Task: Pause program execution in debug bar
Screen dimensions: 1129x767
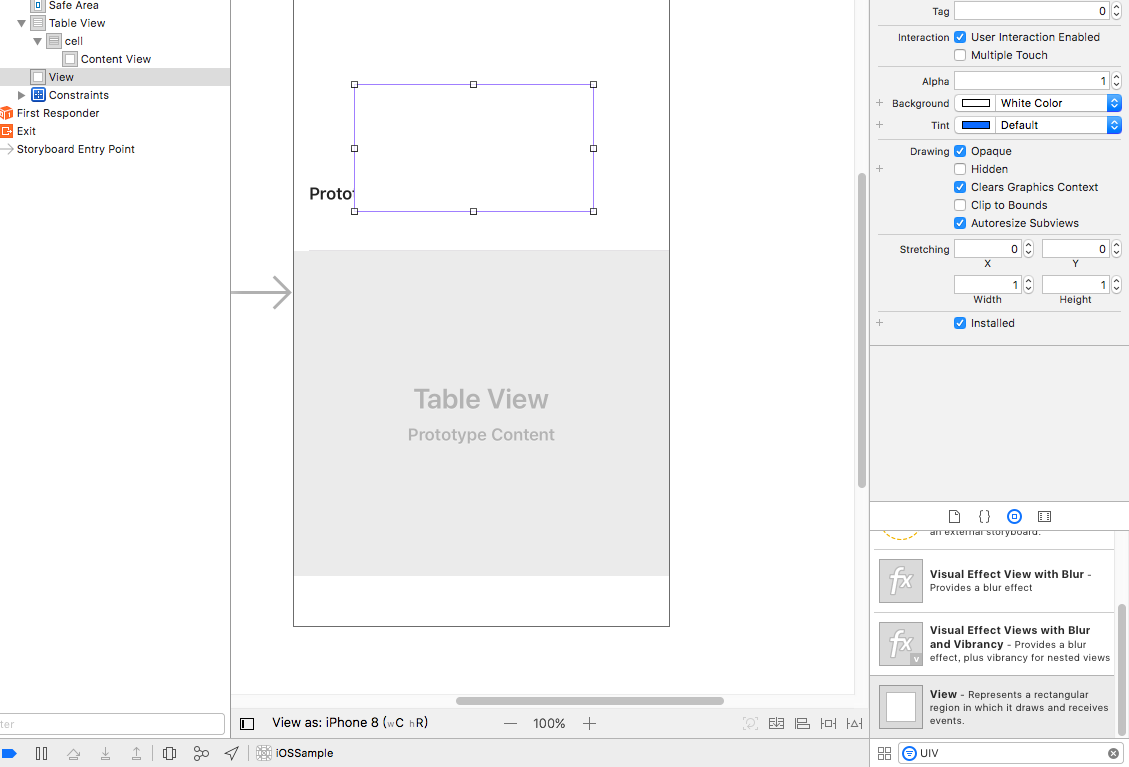Action: tap(41, 753)
